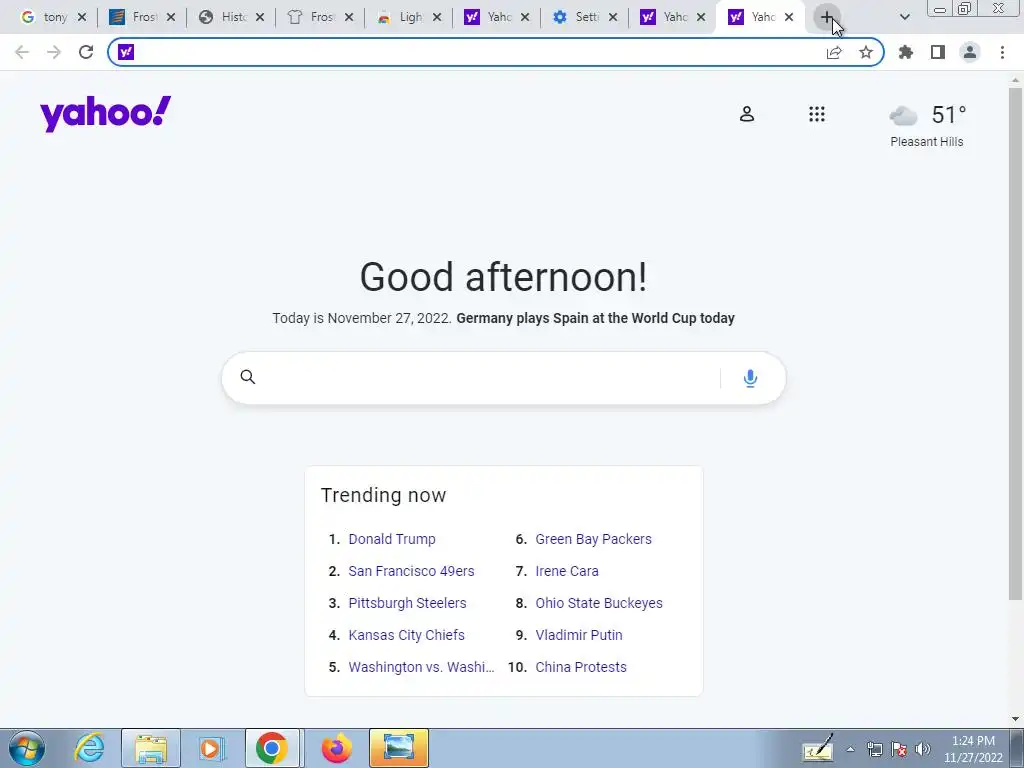Close the active Yahoo tab

(789, 18)
